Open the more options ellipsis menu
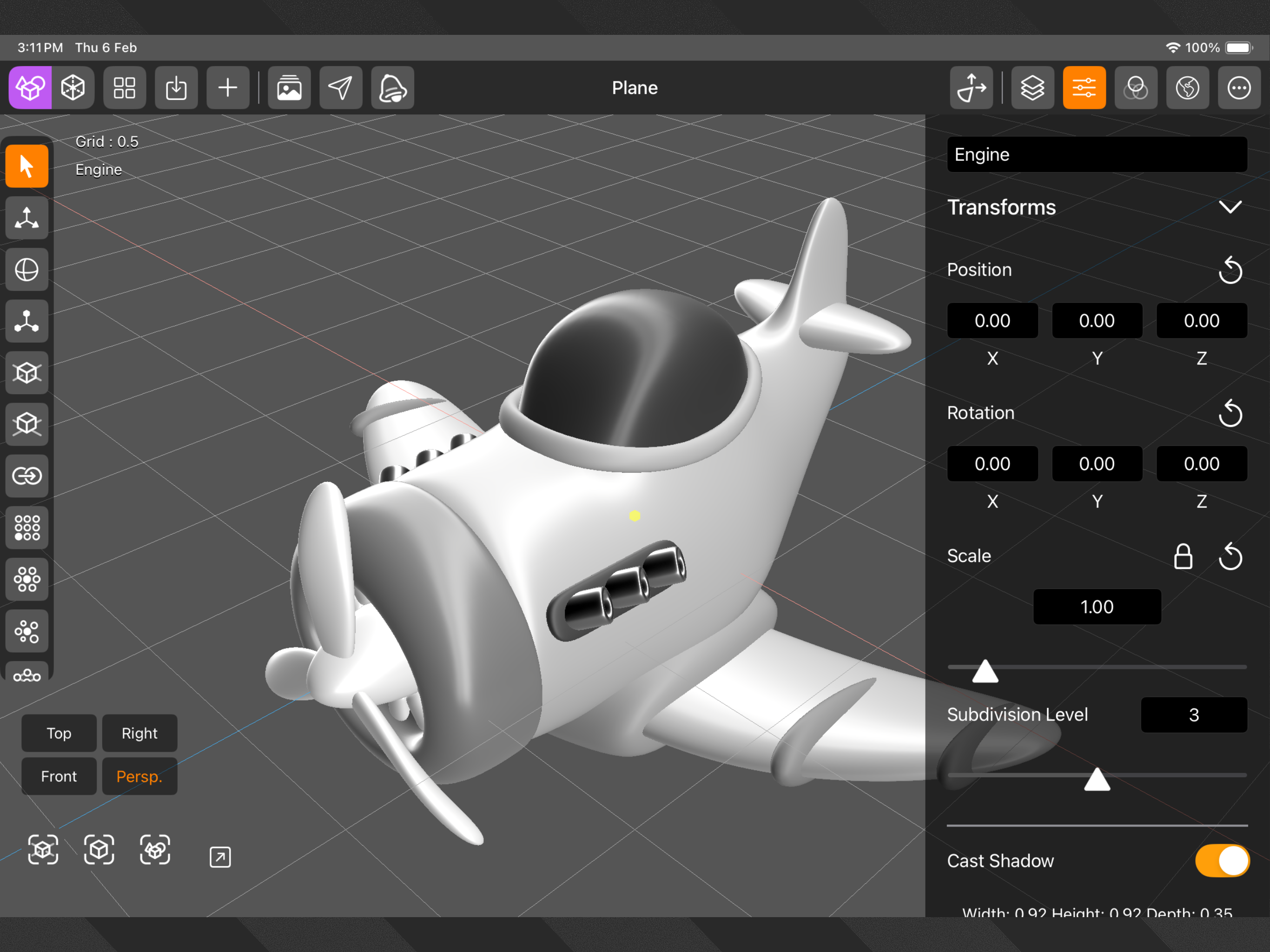This screenshot has height=952, width=1270. [1239, 88]
